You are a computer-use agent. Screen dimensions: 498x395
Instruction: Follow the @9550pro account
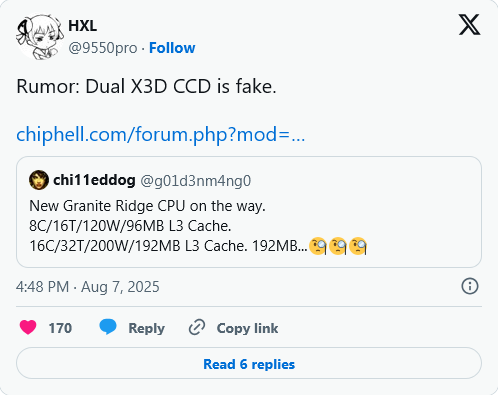click(x=172, y=48)
